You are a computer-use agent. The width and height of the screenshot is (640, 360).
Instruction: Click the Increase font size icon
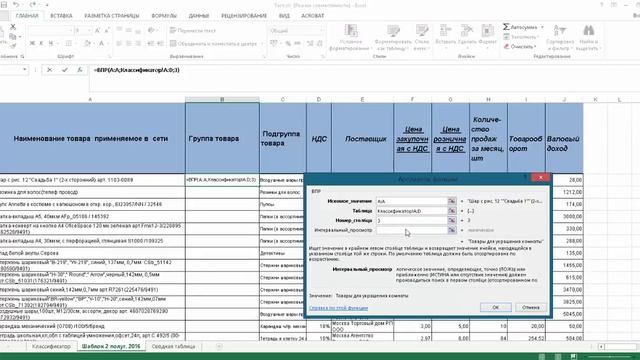(98, 31)
